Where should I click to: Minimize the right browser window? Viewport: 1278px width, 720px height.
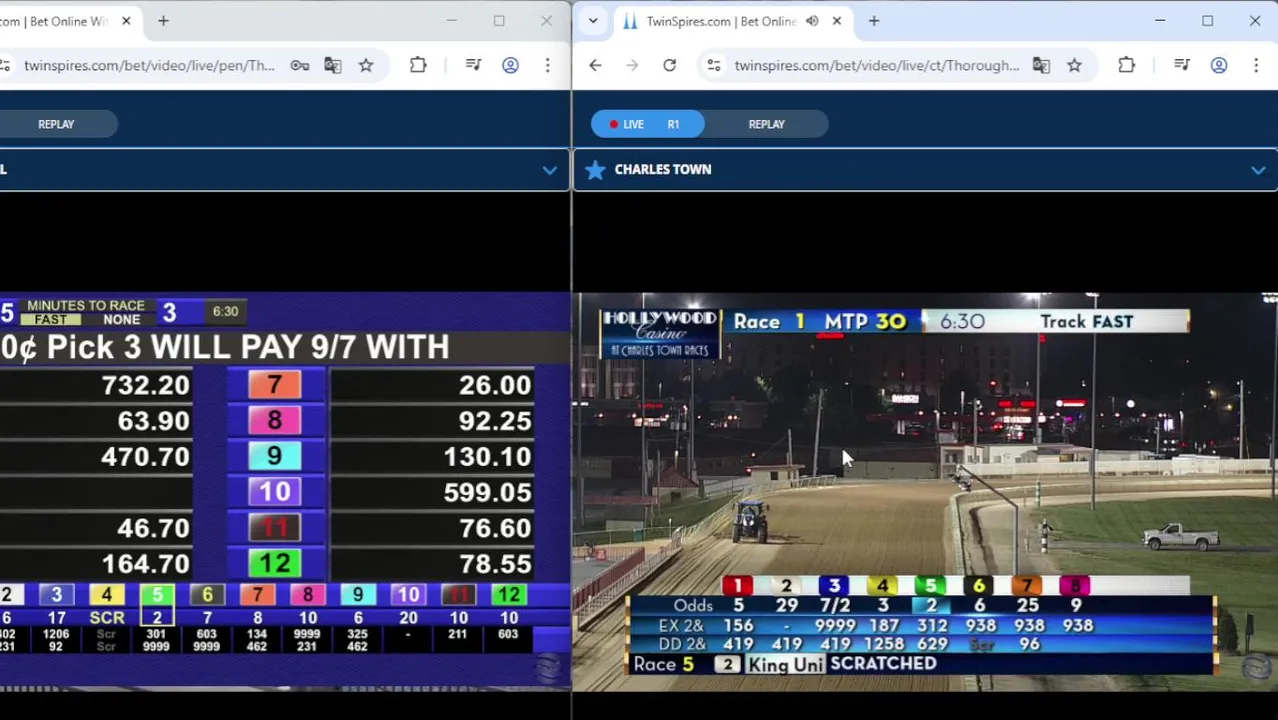(x=1160, y=21)
